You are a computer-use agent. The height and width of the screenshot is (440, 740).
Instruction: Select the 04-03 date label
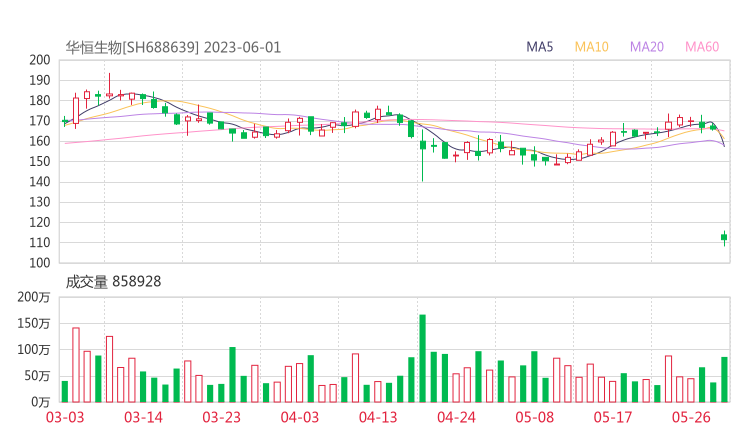tap(300, 417)
